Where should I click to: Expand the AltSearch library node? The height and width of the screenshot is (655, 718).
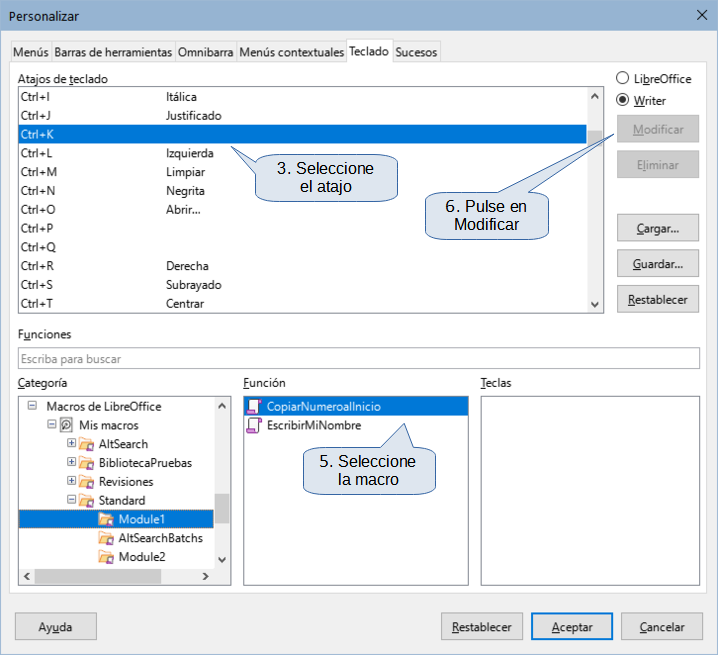coord(71,443)
